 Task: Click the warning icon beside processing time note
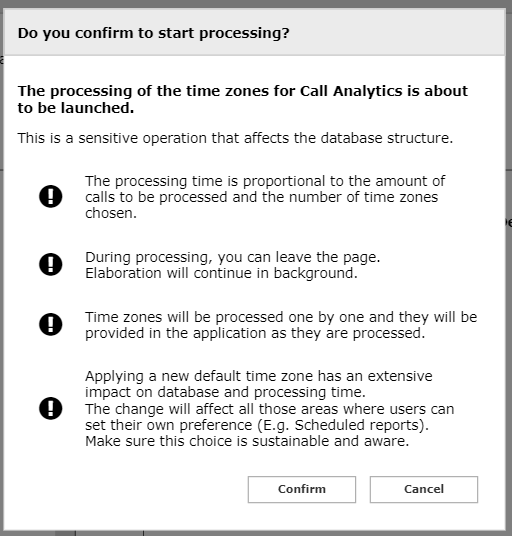[51, 197]
